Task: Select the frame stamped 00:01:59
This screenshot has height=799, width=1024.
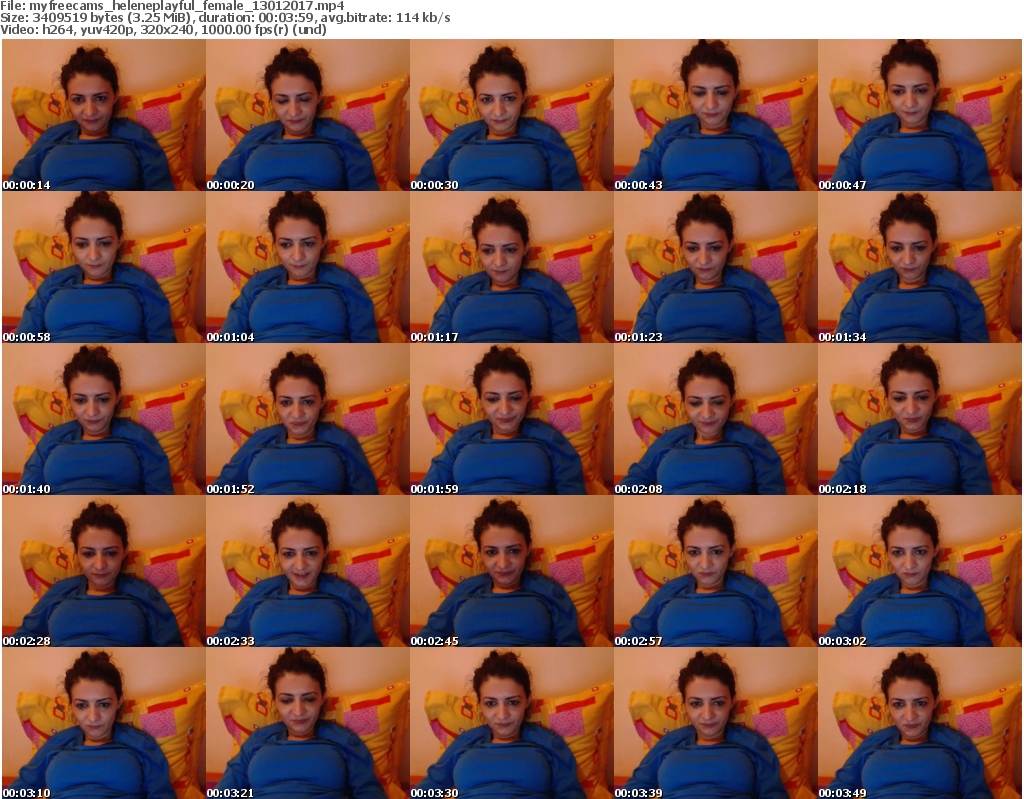Action: 511,419
